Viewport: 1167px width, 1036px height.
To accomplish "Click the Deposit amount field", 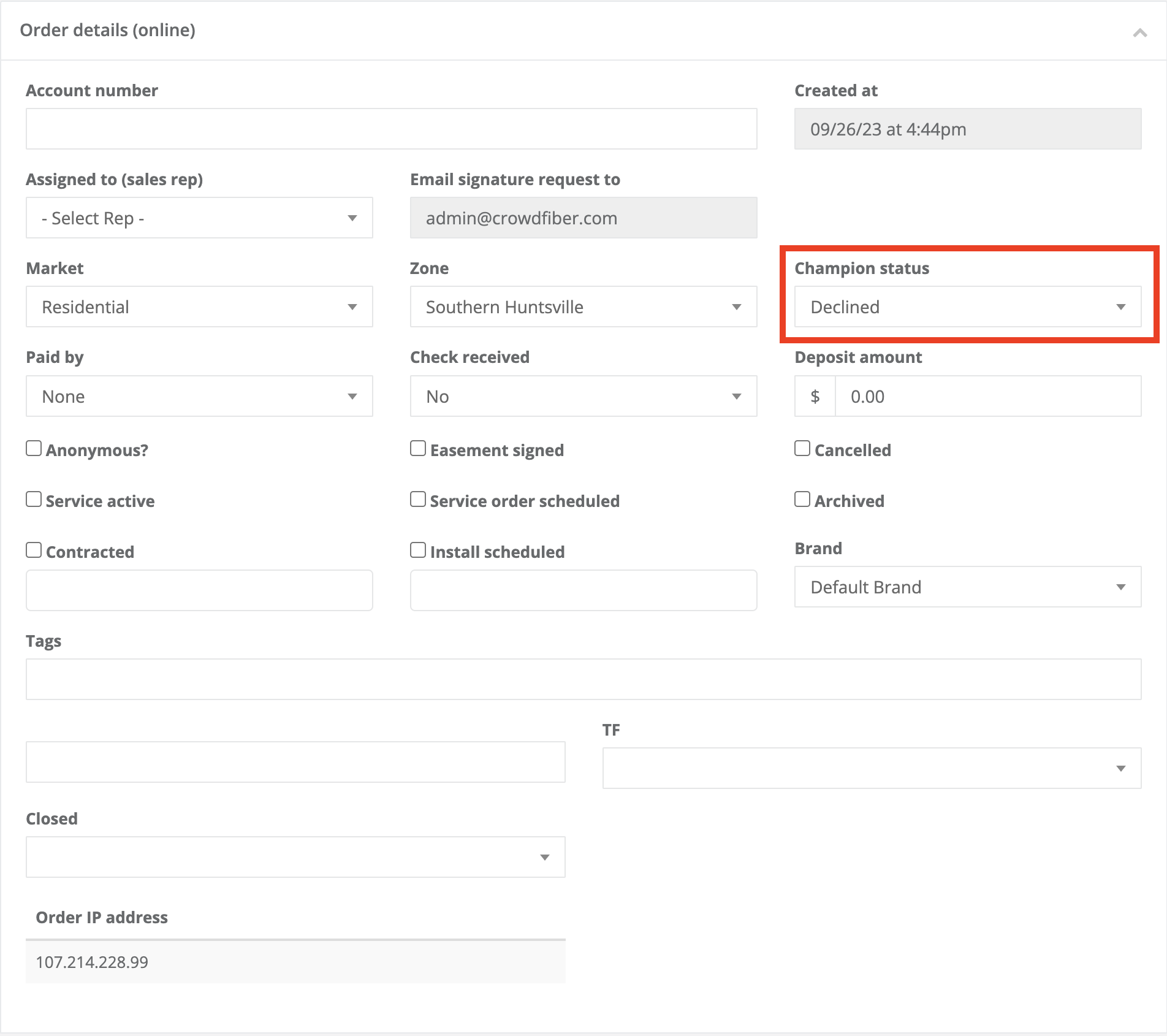I will coord(987,397).
